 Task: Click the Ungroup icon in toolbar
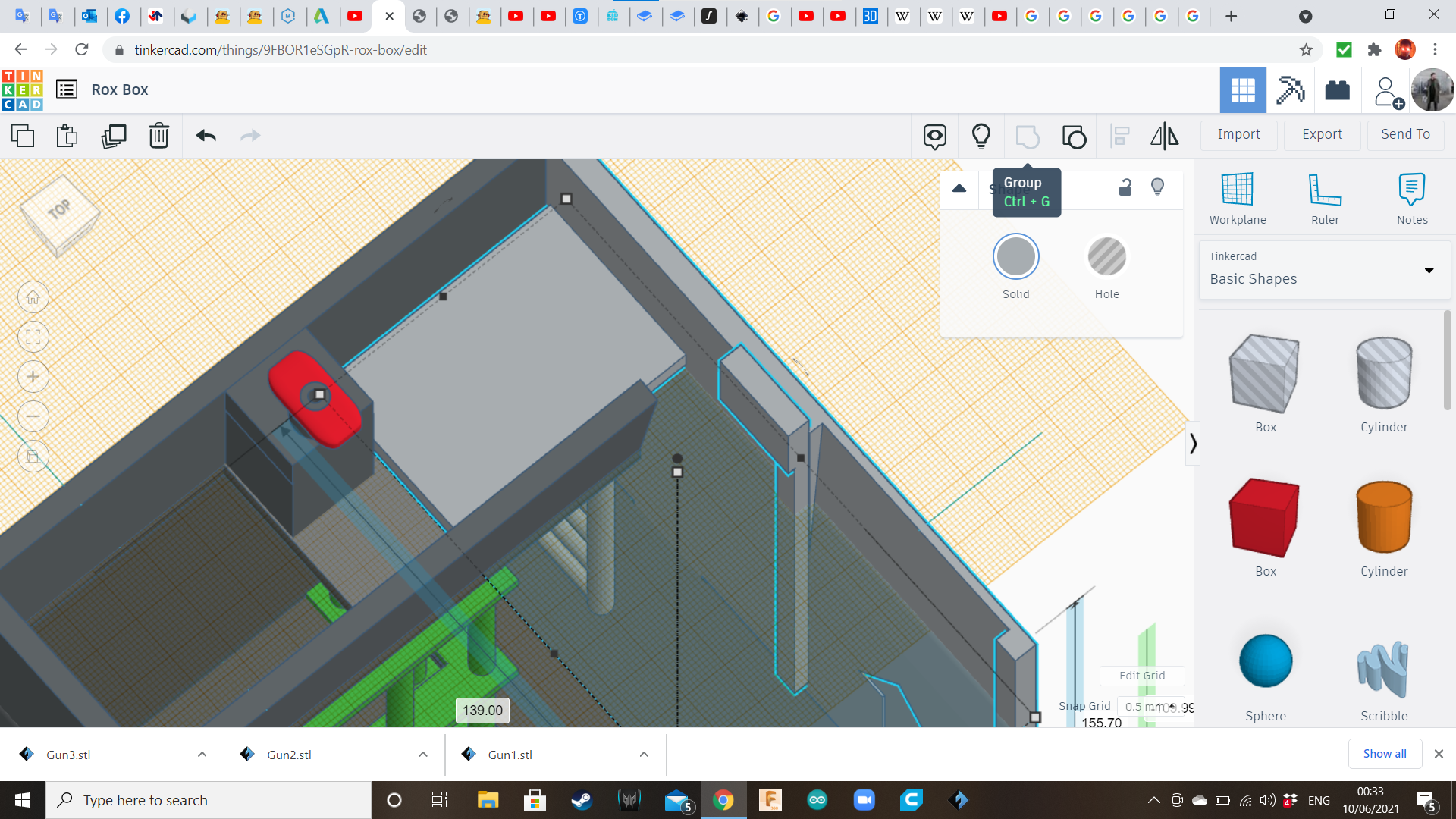tap(1074, 137)
